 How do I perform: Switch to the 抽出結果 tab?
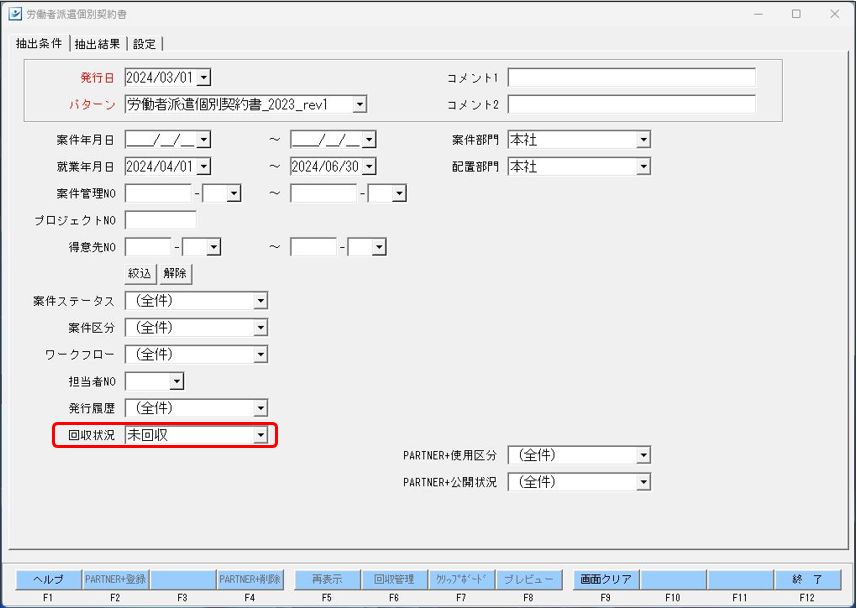point(97,44)
